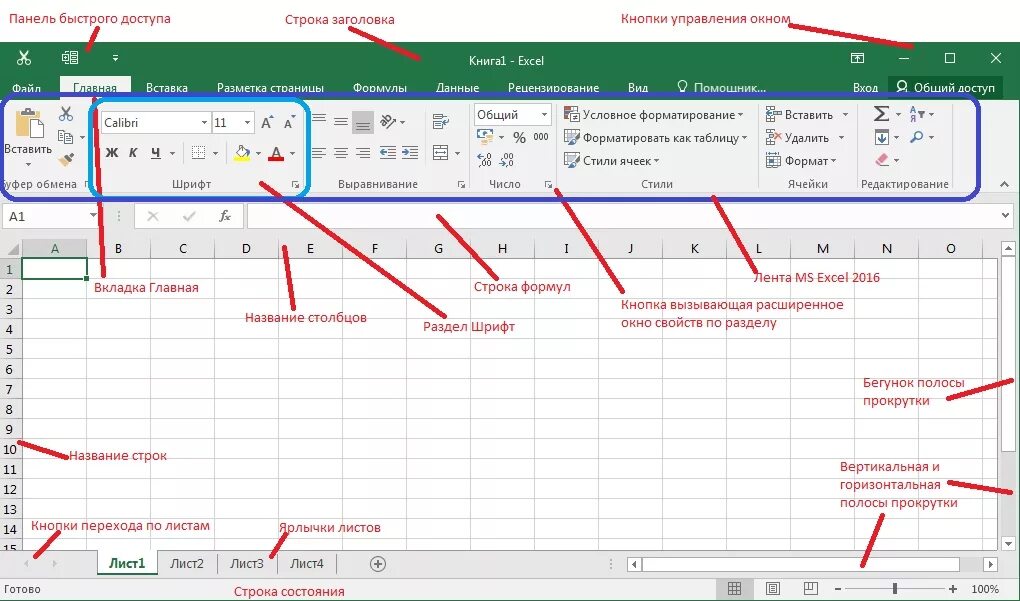
Task: Click the Общий доступ share button
Action: [x=945, y=87]
